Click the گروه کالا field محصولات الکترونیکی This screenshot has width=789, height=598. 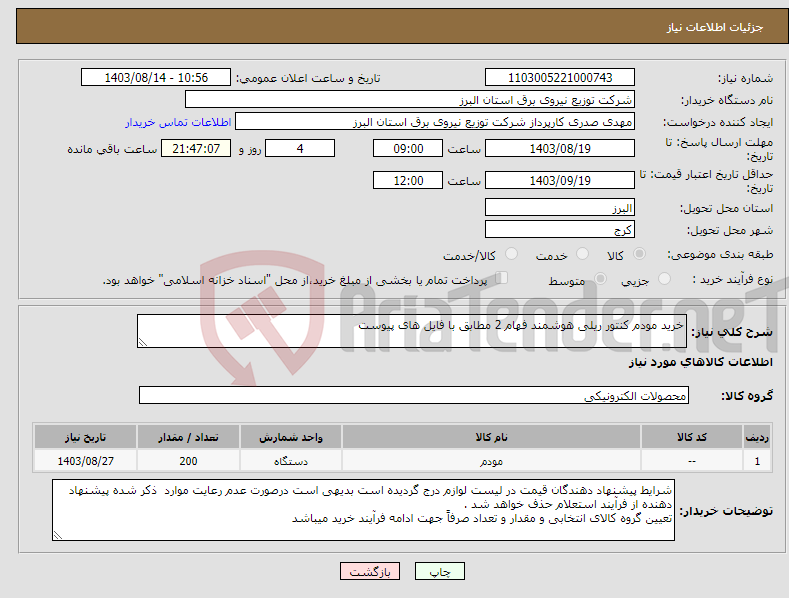414,395
